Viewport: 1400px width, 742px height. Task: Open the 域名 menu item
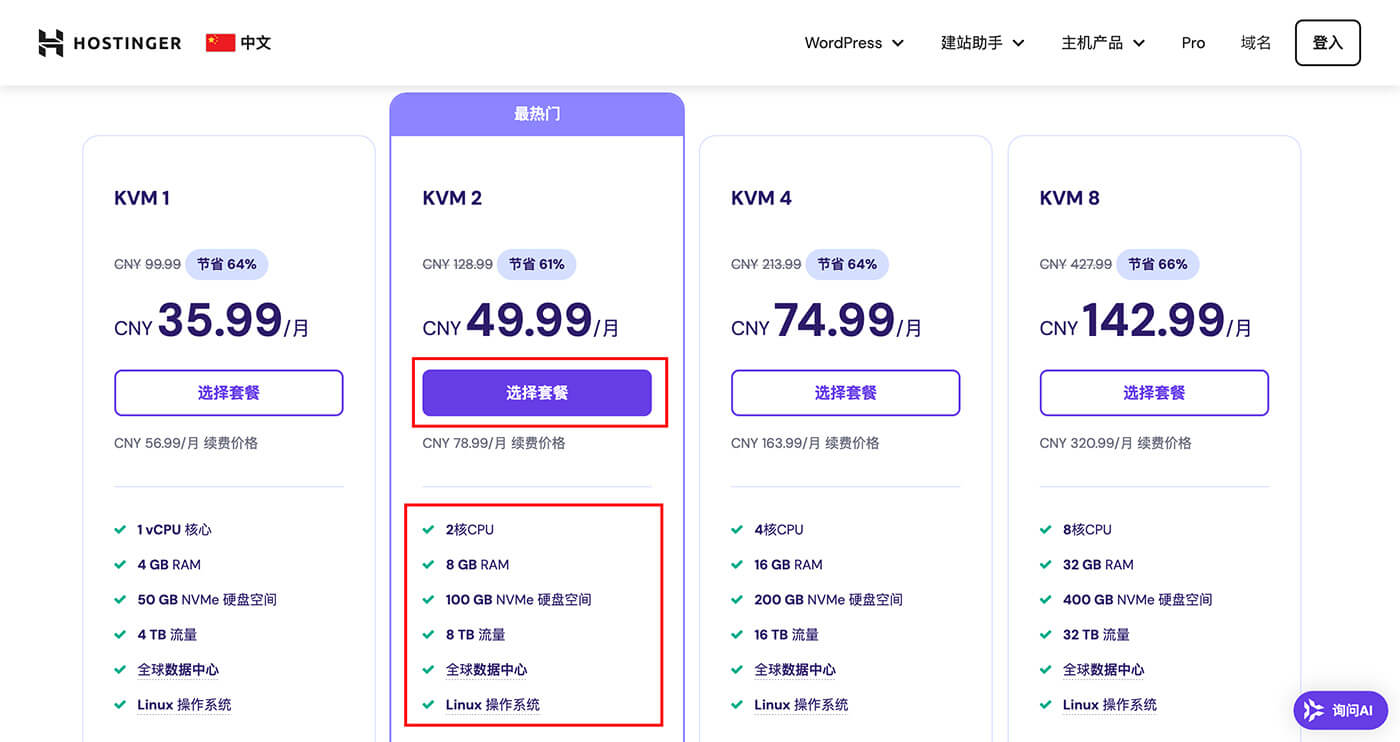click(1256, 43)
